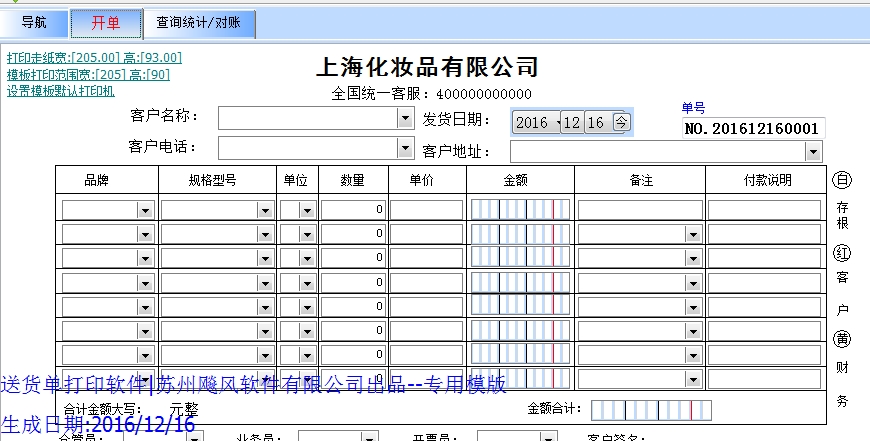870x441 pixels.
Task: Click the 单价 field in the first row
Action: (427, 210)
